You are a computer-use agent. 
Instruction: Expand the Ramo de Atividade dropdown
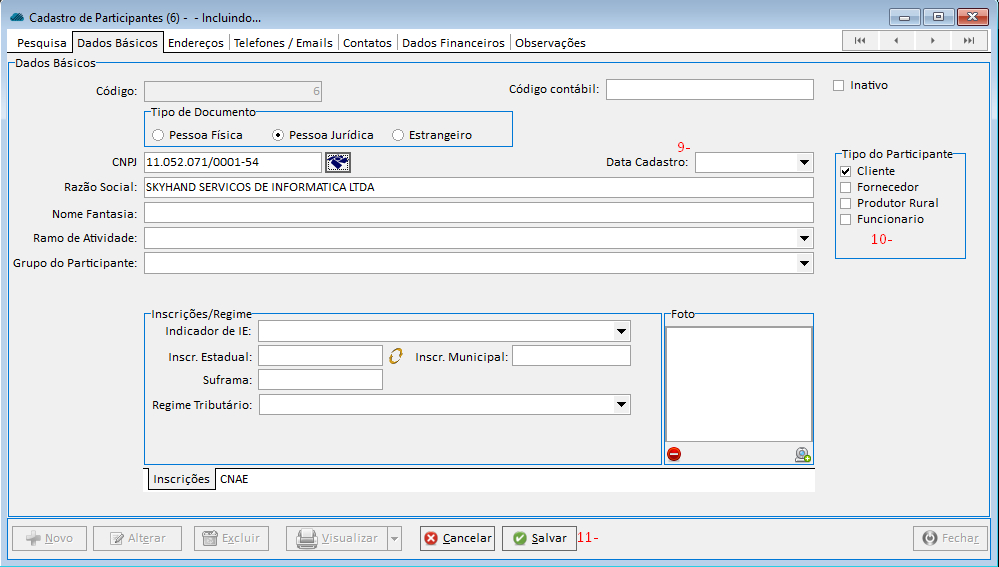804,238
